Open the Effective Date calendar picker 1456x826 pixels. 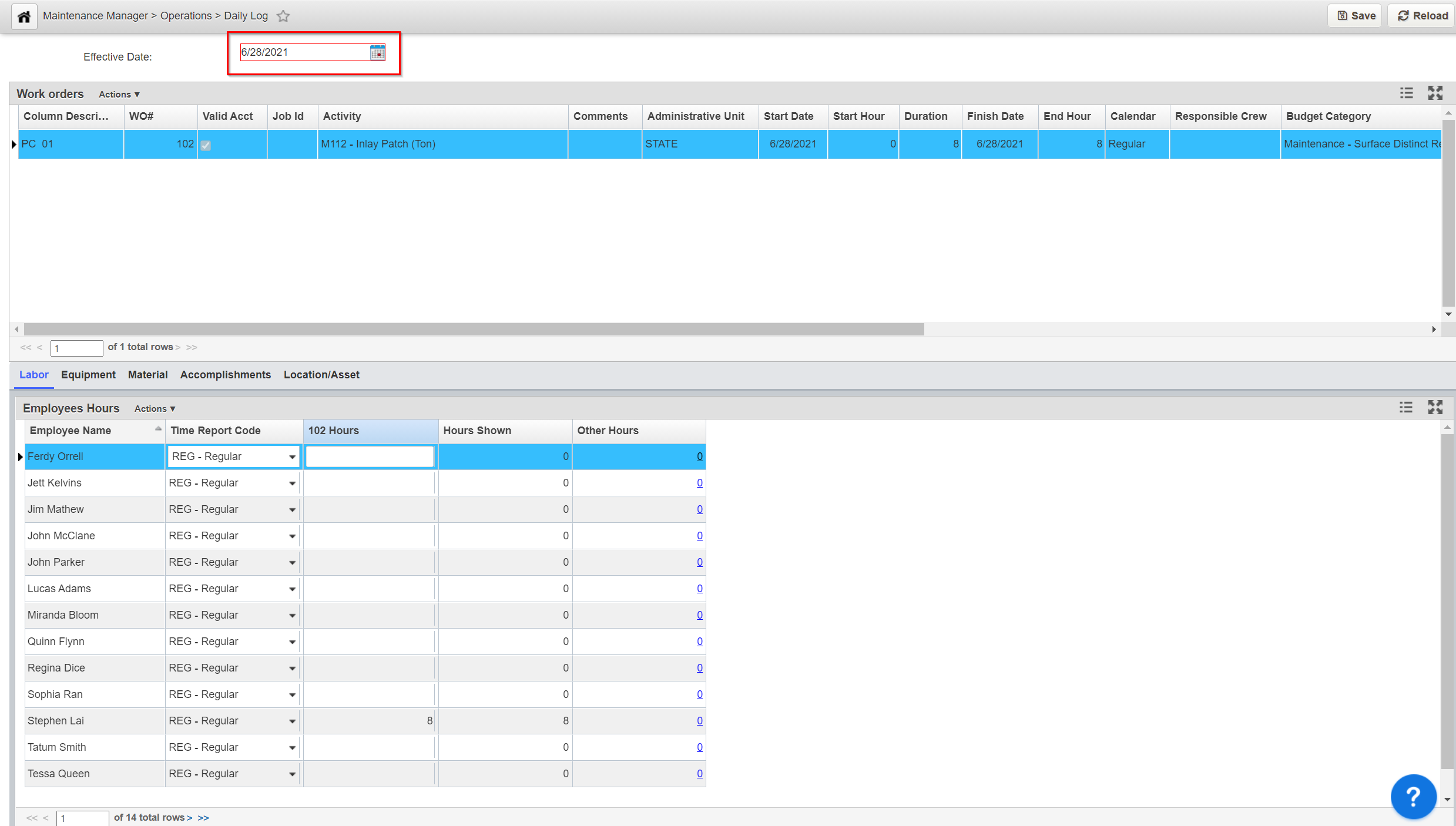coord(378,53)
